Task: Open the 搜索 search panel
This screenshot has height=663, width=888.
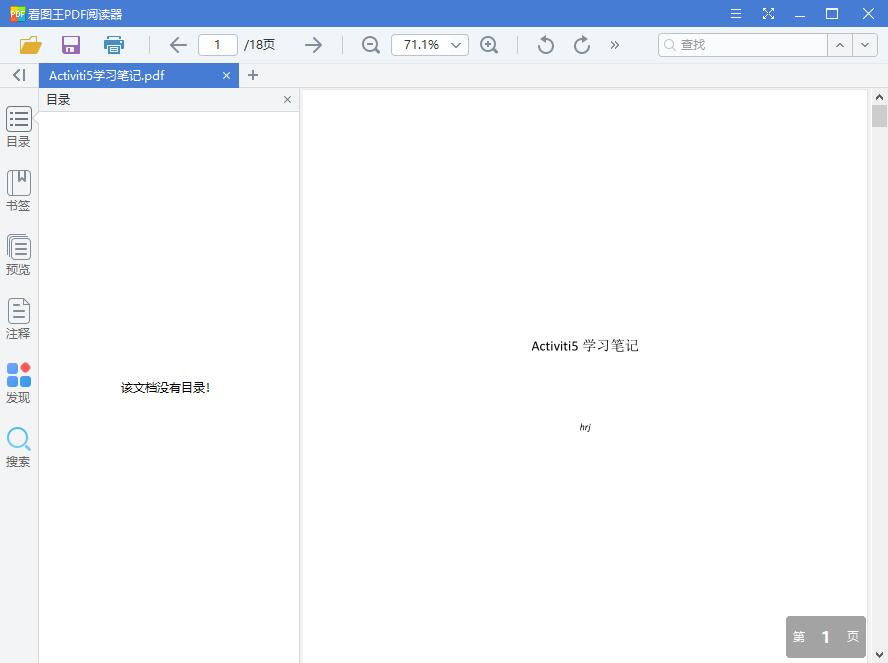Action: point(18,444)
